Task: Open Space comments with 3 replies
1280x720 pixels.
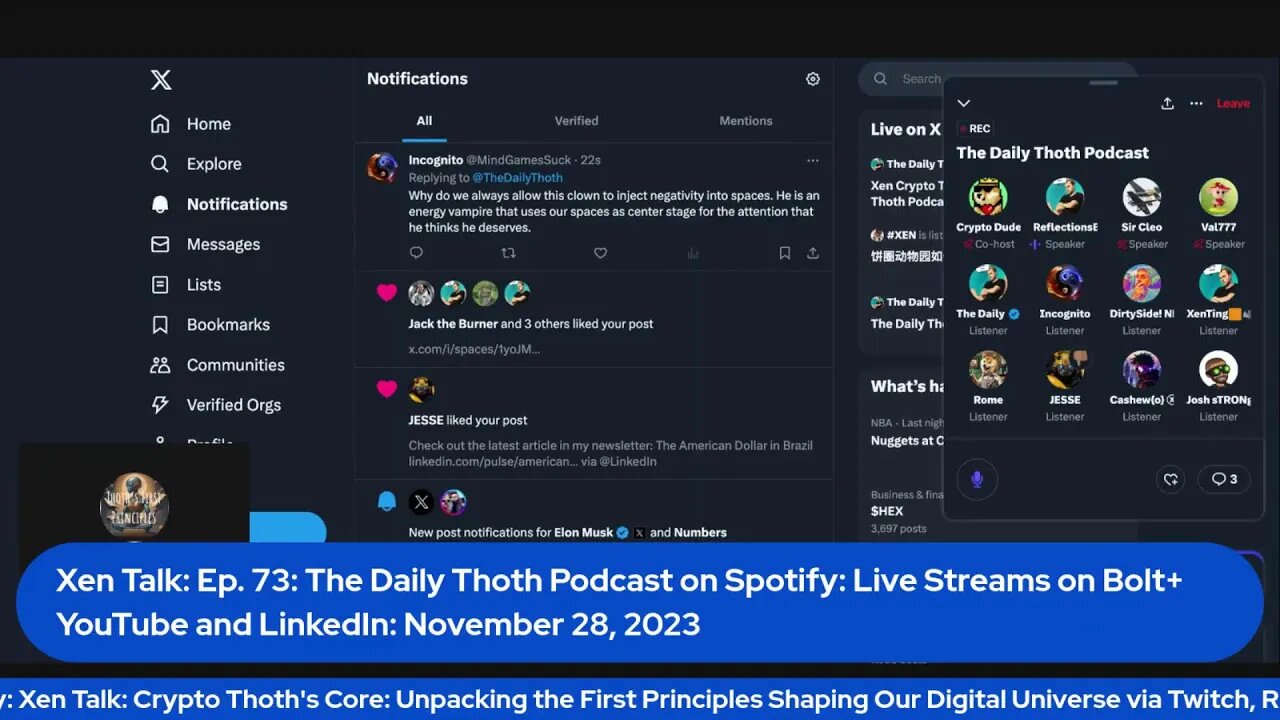Action: (x=1224, y=479)
